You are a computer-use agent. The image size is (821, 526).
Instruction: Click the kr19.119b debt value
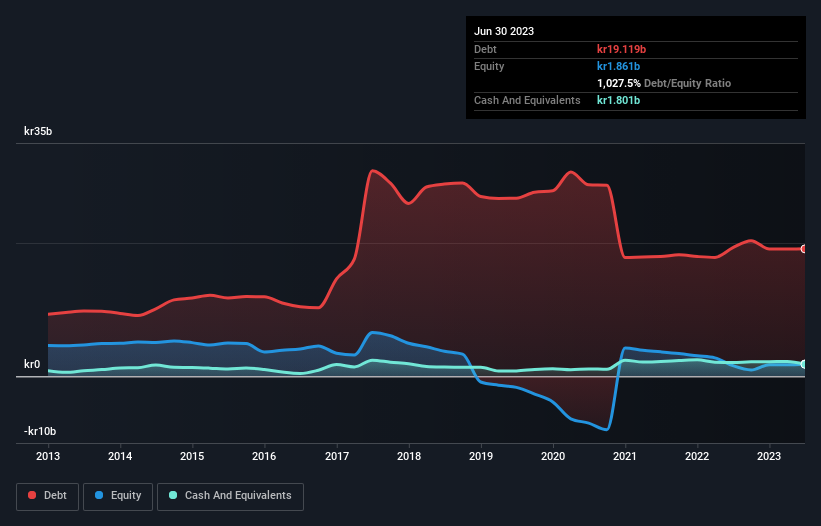click(622, 49)
